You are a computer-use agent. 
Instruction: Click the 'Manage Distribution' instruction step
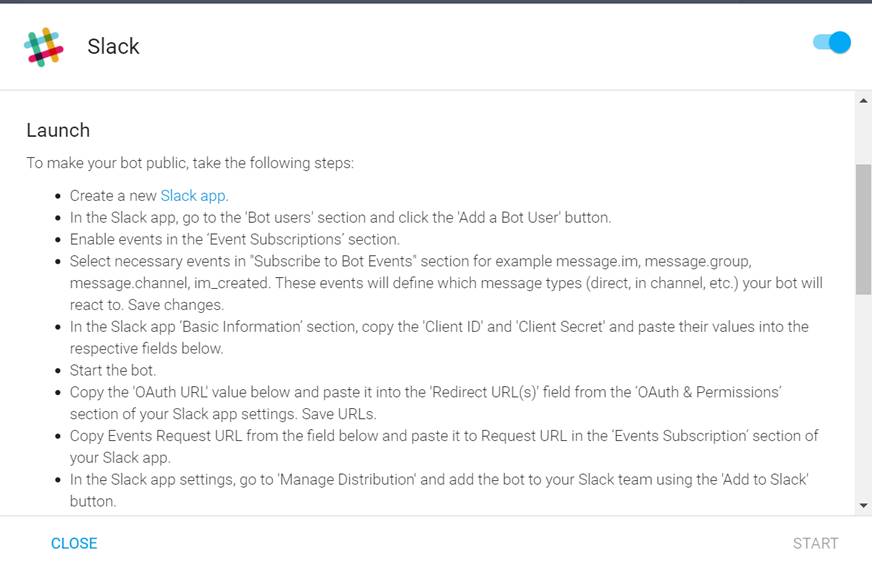click(439, 491)
